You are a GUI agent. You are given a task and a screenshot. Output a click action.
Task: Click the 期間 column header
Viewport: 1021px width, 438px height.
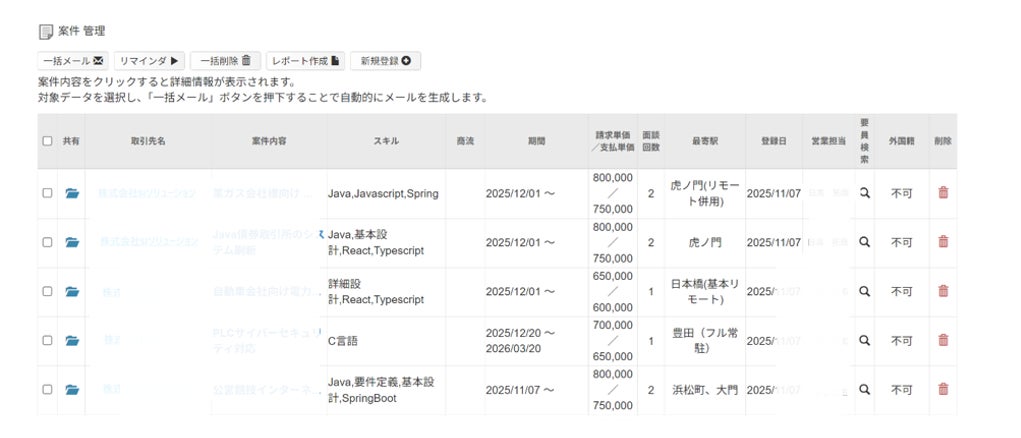(536, 141)
